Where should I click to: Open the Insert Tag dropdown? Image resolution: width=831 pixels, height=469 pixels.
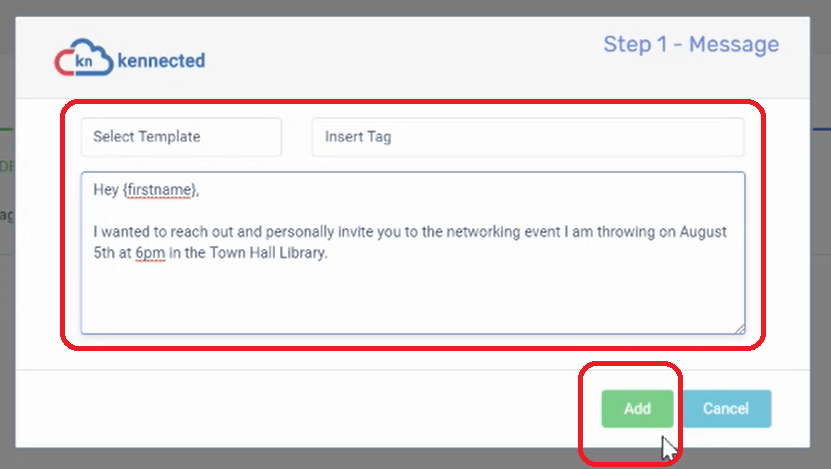(528, 137)
